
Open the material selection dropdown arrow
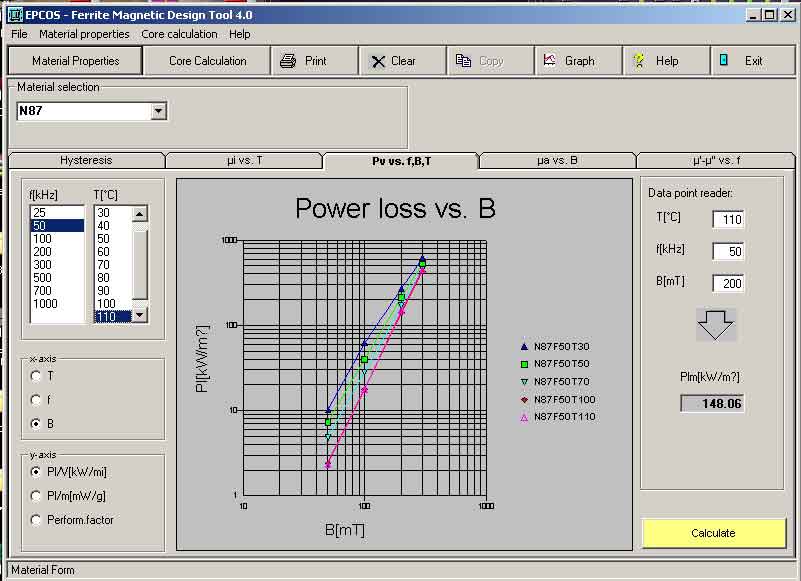158,111
